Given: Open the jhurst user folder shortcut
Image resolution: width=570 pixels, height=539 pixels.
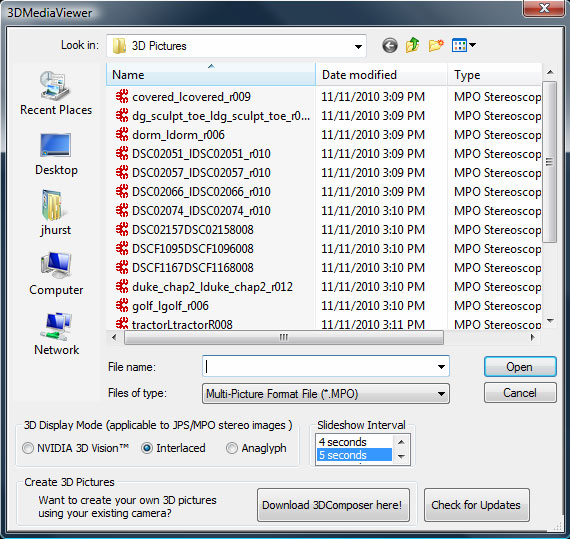Looking at the screenshot, I should [x=56, y=214].
